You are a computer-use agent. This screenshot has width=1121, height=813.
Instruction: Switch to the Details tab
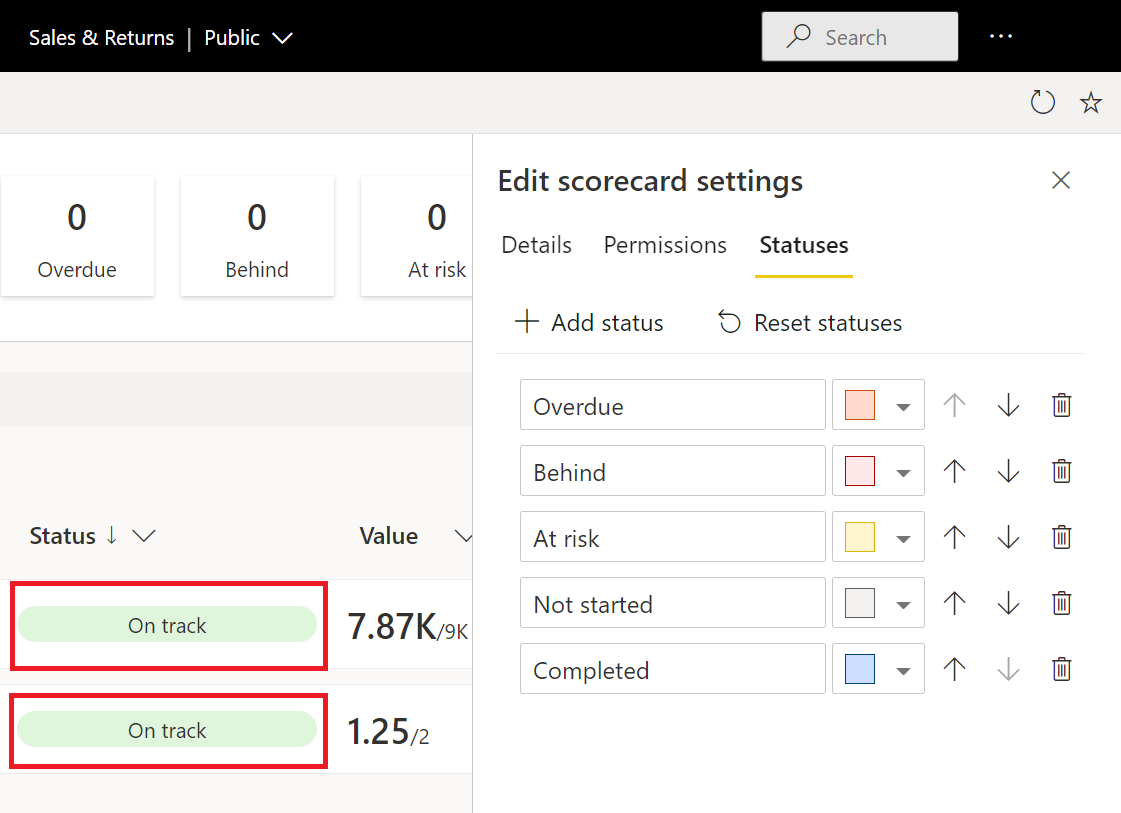pyautogui.click(x=536, y=245)
